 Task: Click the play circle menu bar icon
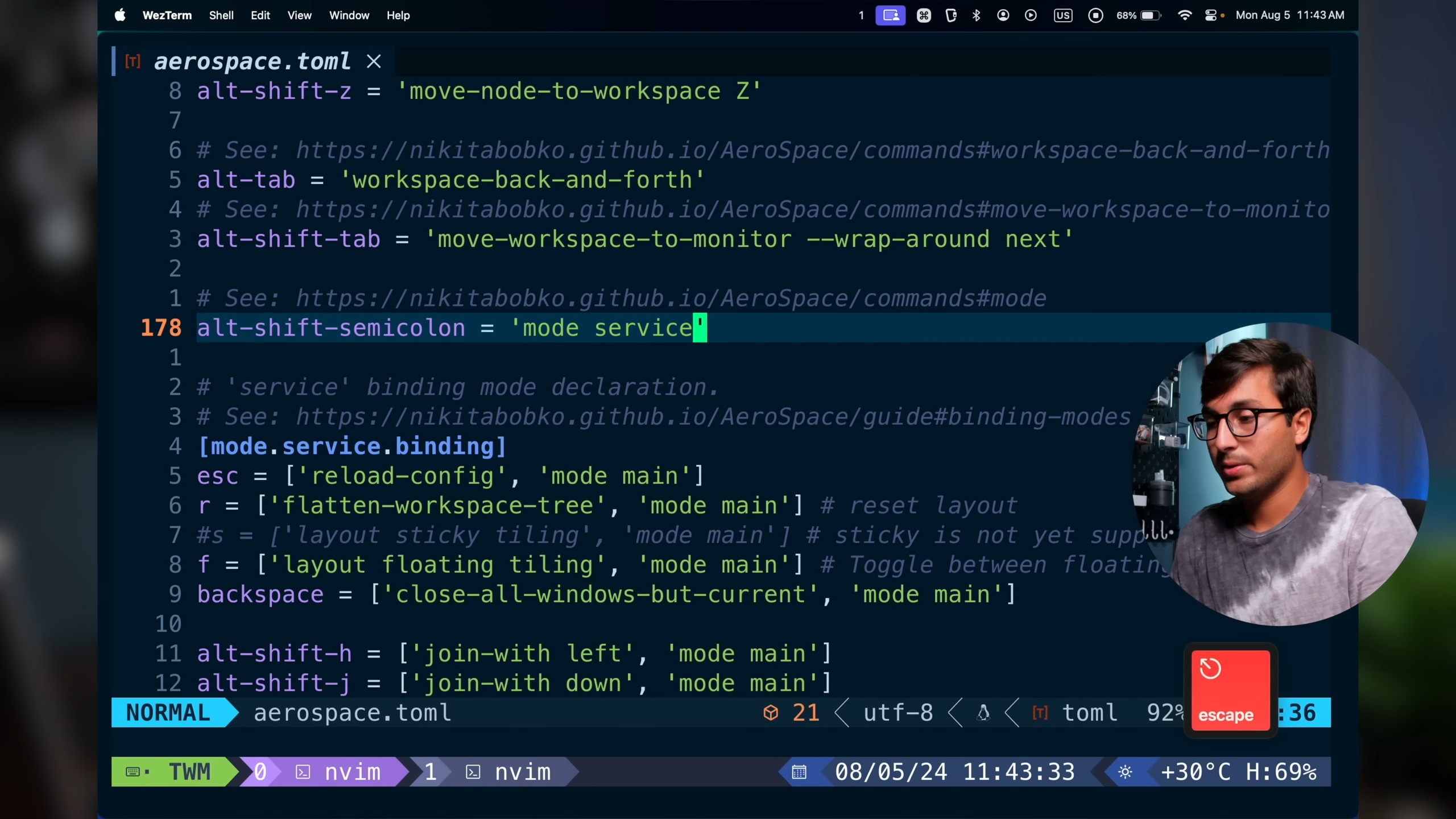1031,15
